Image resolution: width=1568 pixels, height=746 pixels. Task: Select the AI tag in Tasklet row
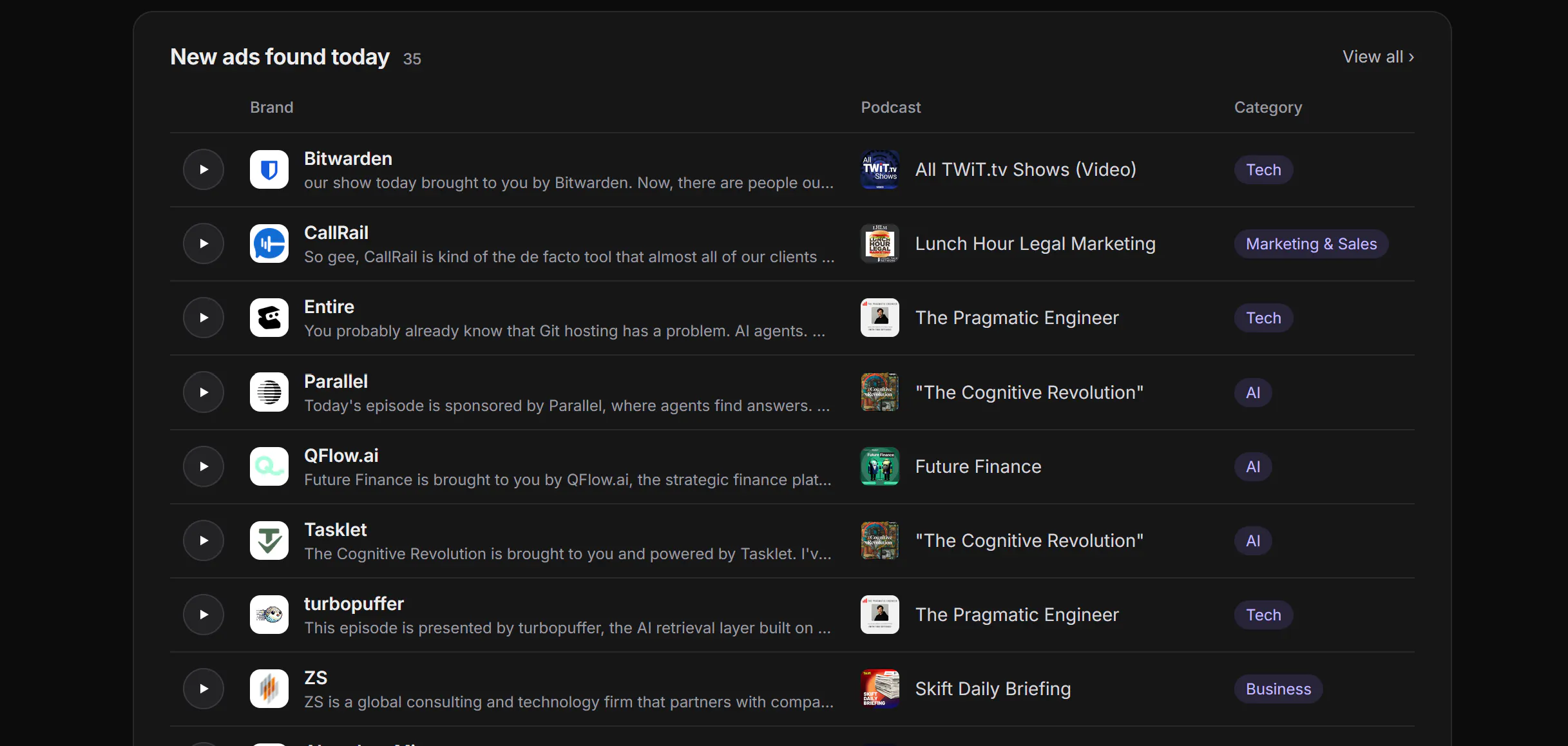(x=1253, y=540)
